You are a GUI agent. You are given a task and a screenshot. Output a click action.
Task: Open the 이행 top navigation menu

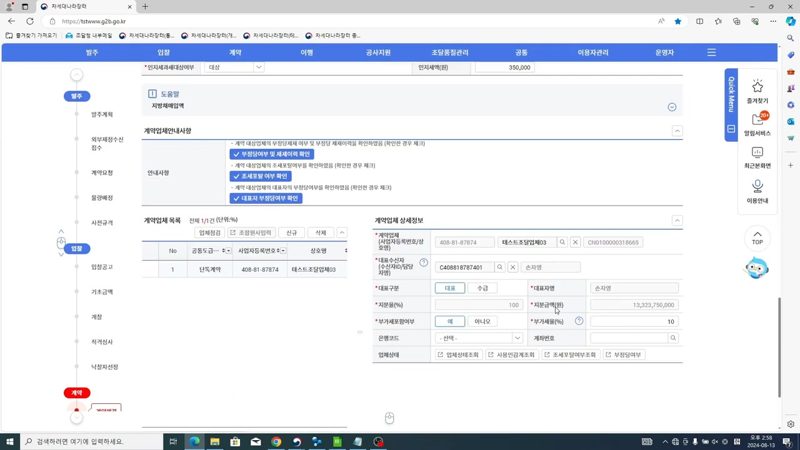tap(307, 53)
